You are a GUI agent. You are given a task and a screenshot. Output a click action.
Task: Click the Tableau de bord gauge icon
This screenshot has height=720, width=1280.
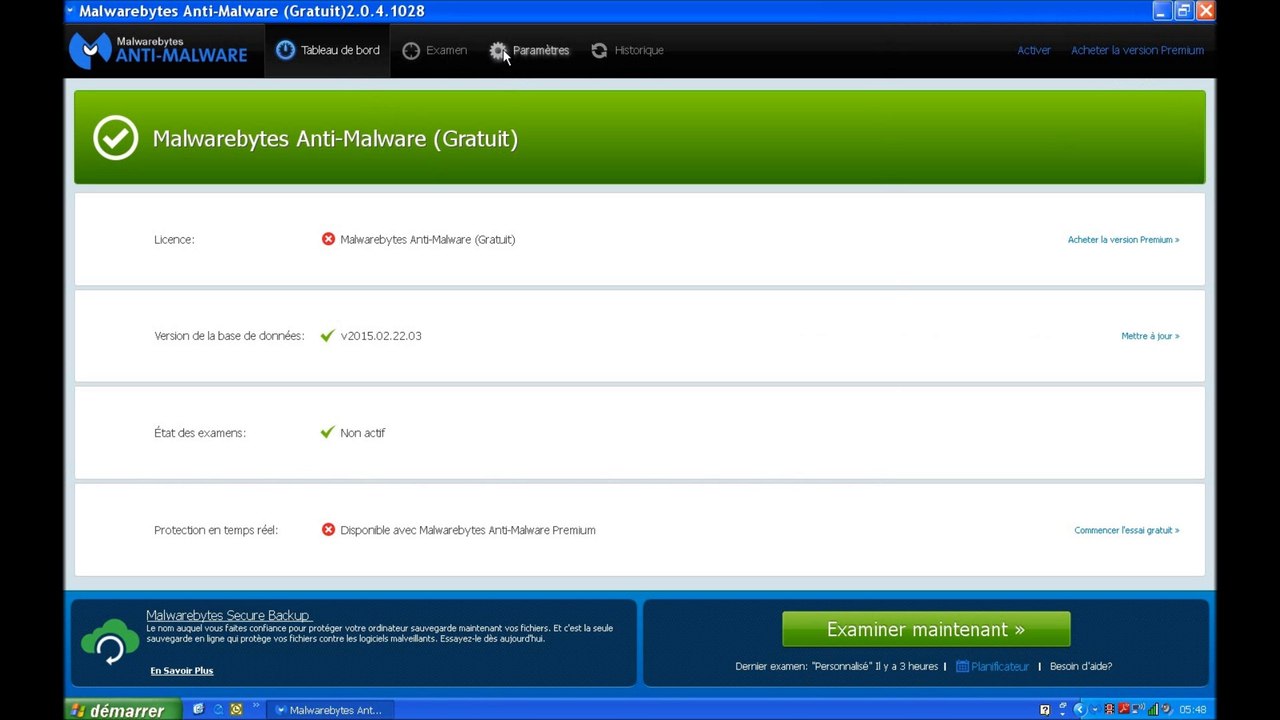pos(285,49)
